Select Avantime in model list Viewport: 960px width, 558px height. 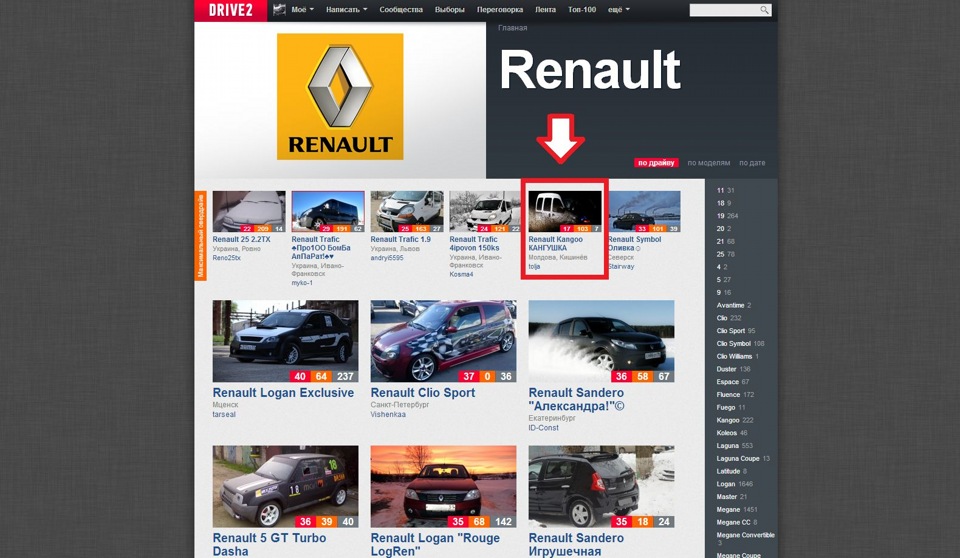click(x=730, y=305)
